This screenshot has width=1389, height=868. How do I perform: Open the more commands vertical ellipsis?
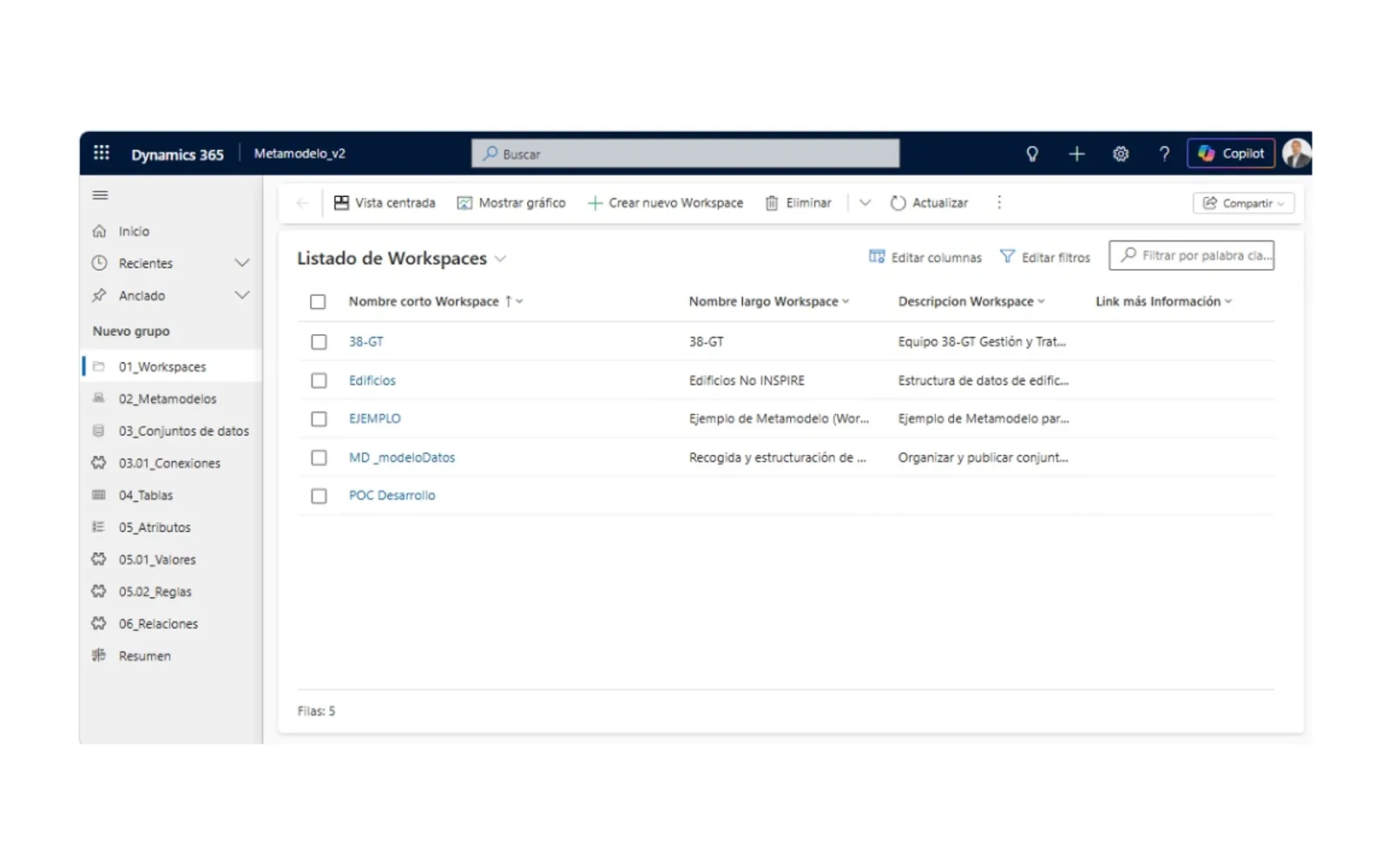[x=999, y=202]
